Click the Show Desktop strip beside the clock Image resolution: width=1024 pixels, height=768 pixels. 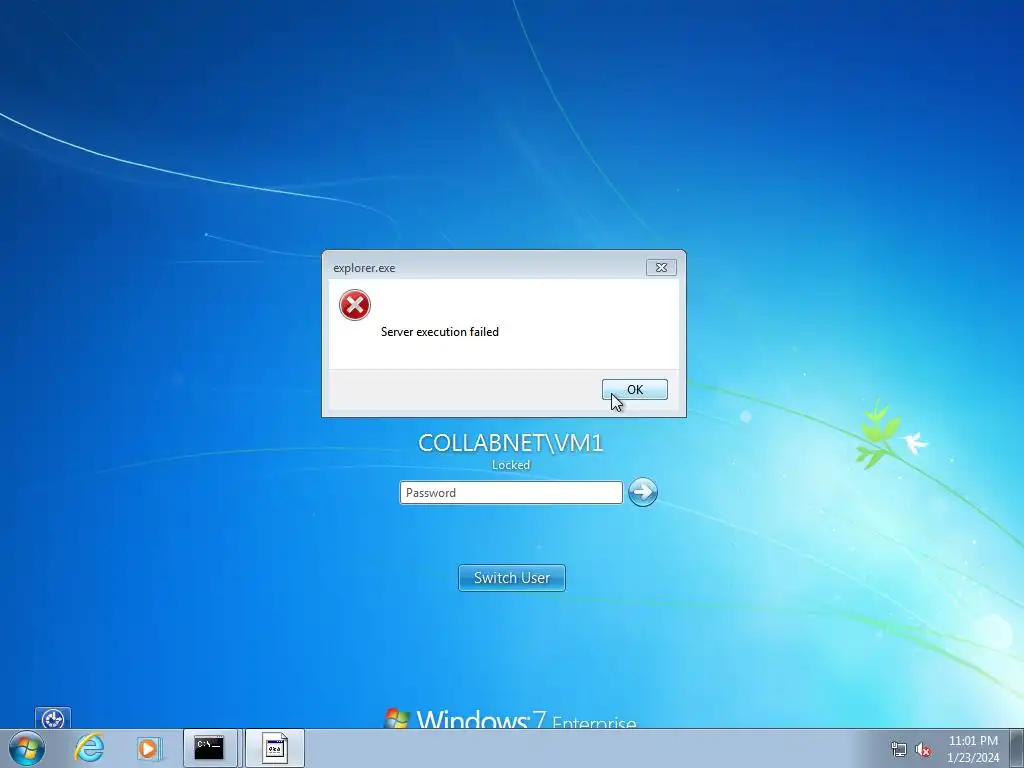1016,748
